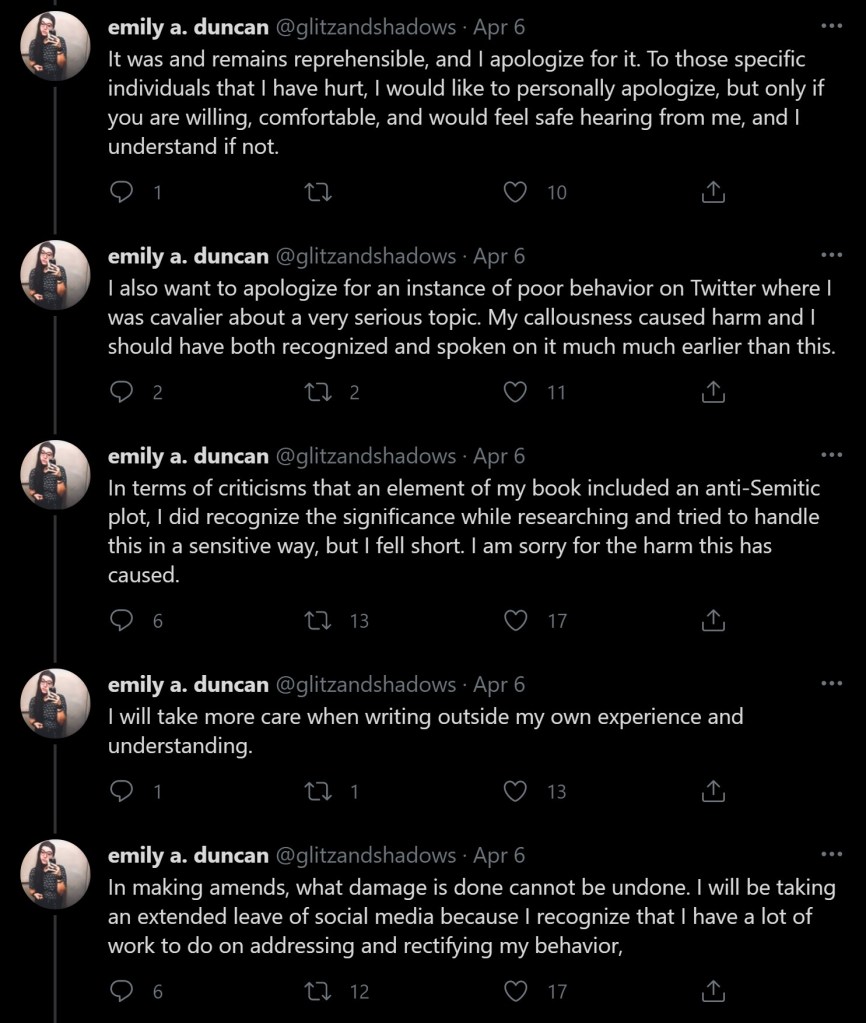Like the tweet with 10 likes

pos(515,192)
